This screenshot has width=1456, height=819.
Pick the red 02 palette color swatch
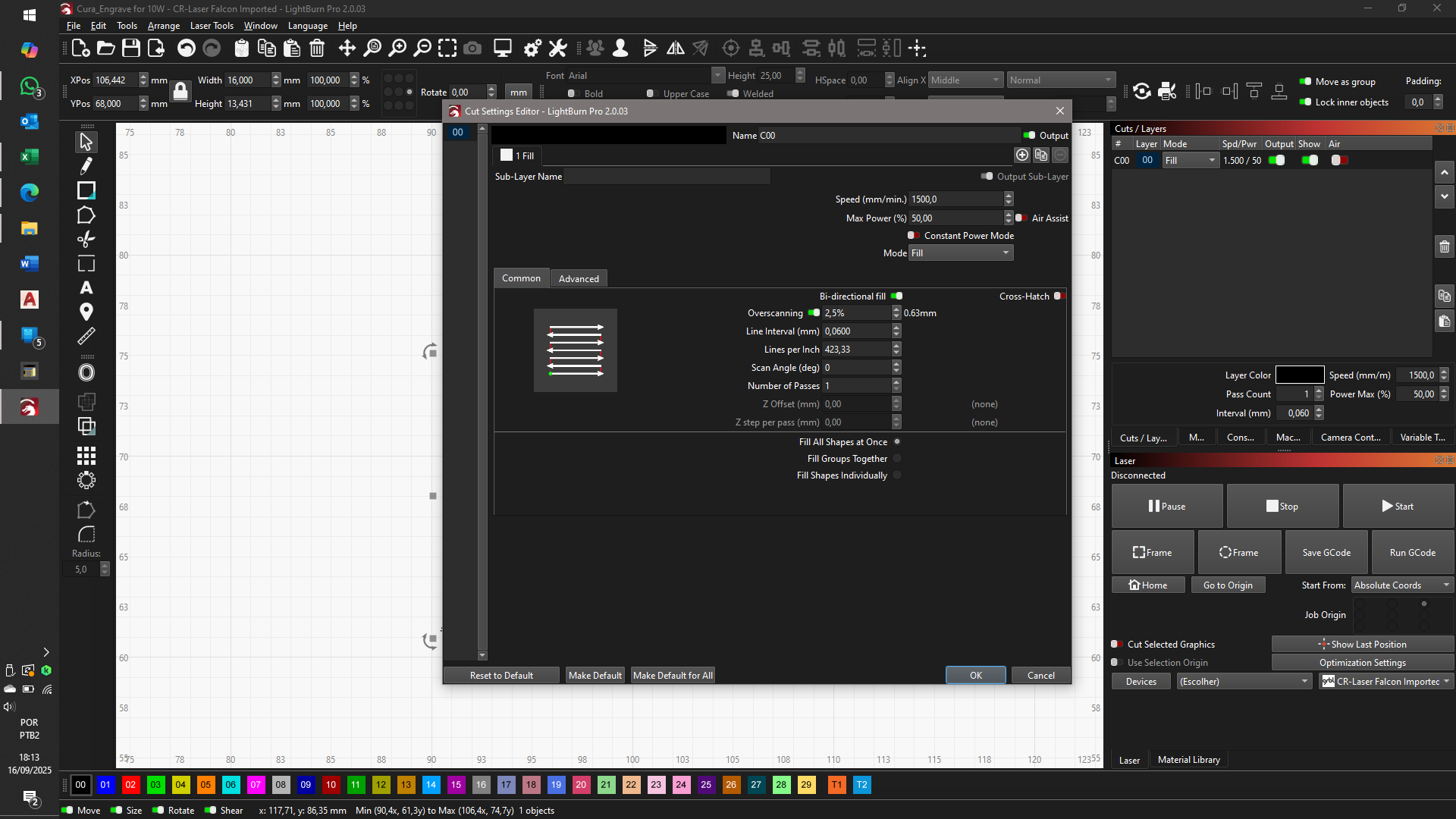(130, 785)
